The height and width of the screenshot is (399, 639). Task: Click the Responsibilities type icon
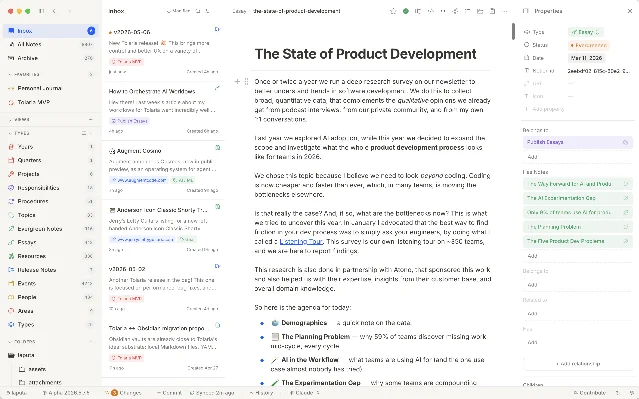(x=11, y=188)
